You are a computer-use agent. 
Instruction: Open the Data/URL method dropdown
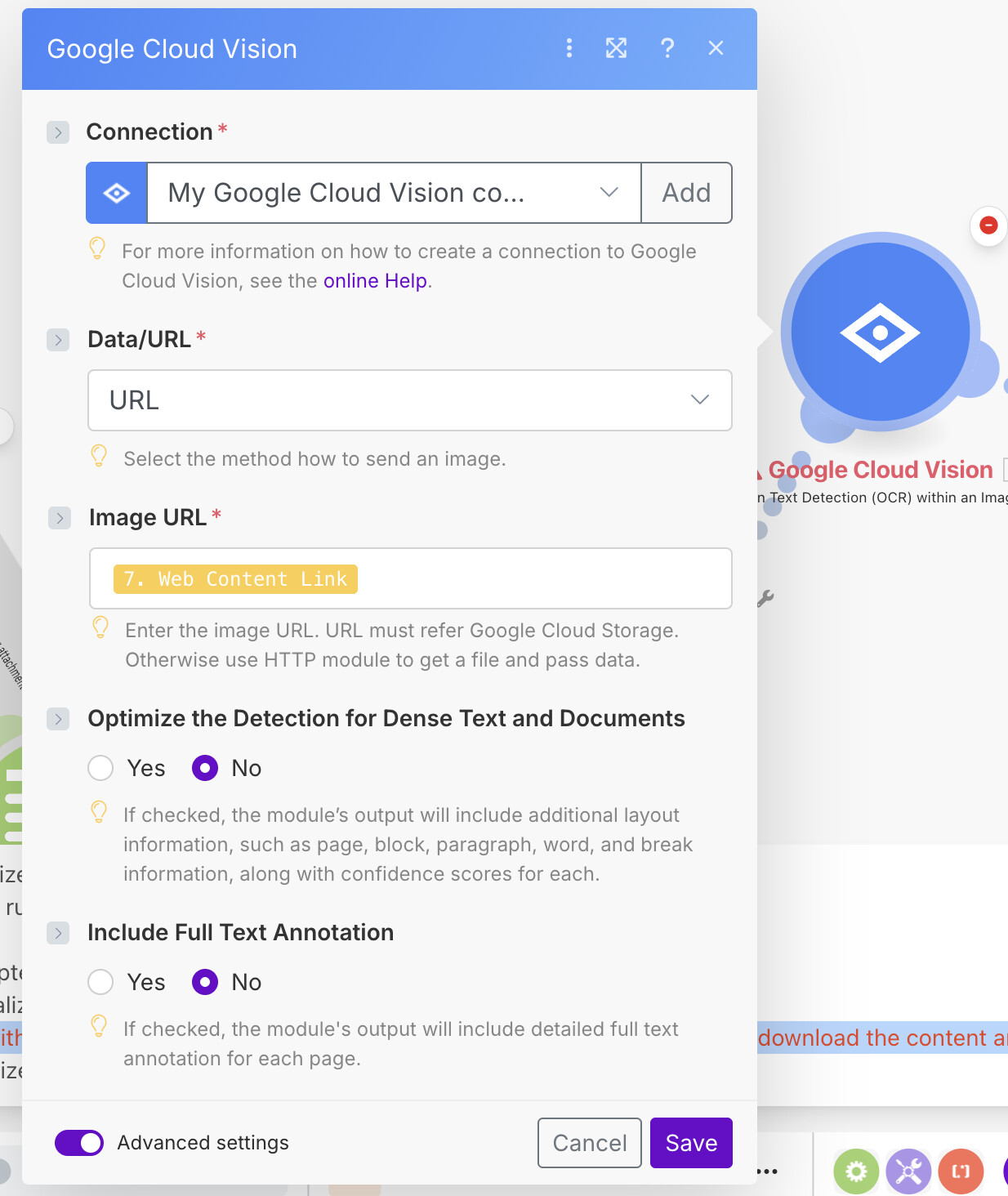[410, 400]
